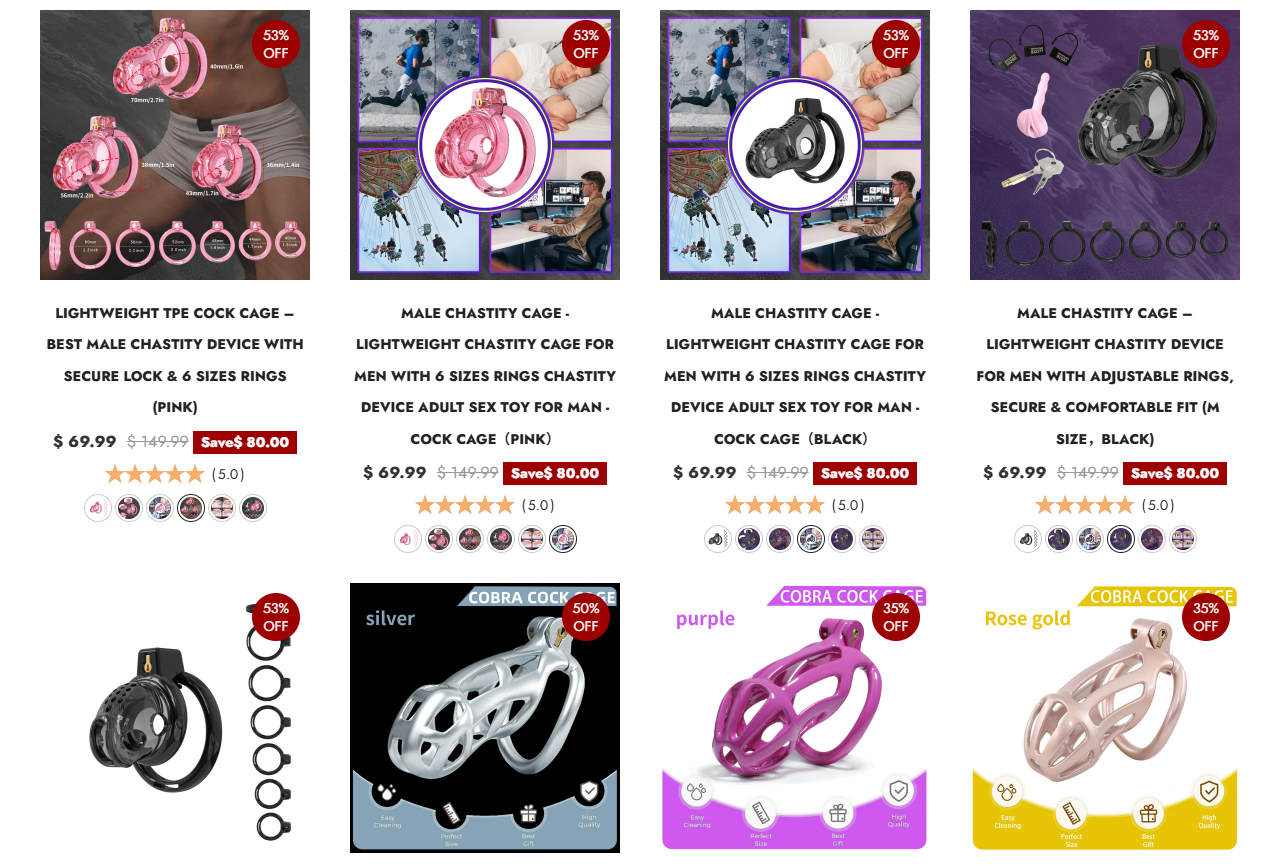Select the highlighted fourth swatch under the M Size Black product
This screenshot has height=866, width=1265.
[1121, 540]
